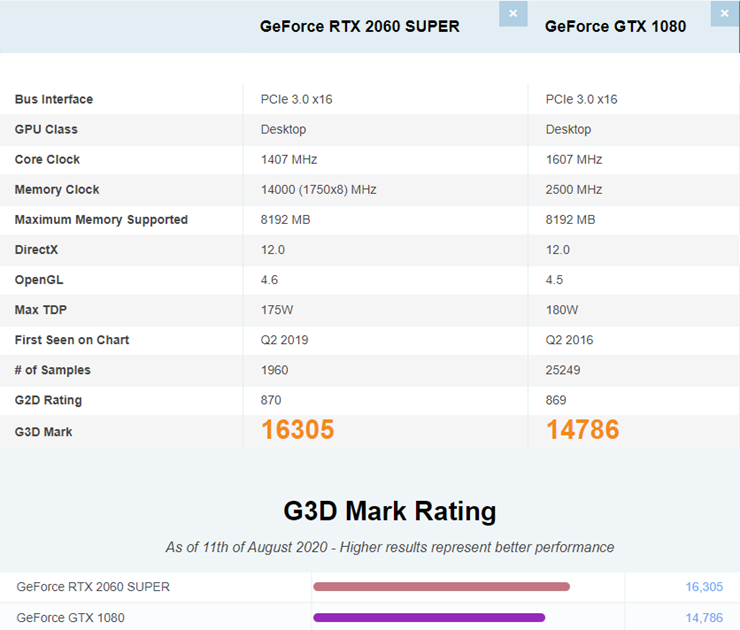This screenshot has width=740, height=630.
Task: Click the G3D Mark Rating heading
Action: pos(390,511)
